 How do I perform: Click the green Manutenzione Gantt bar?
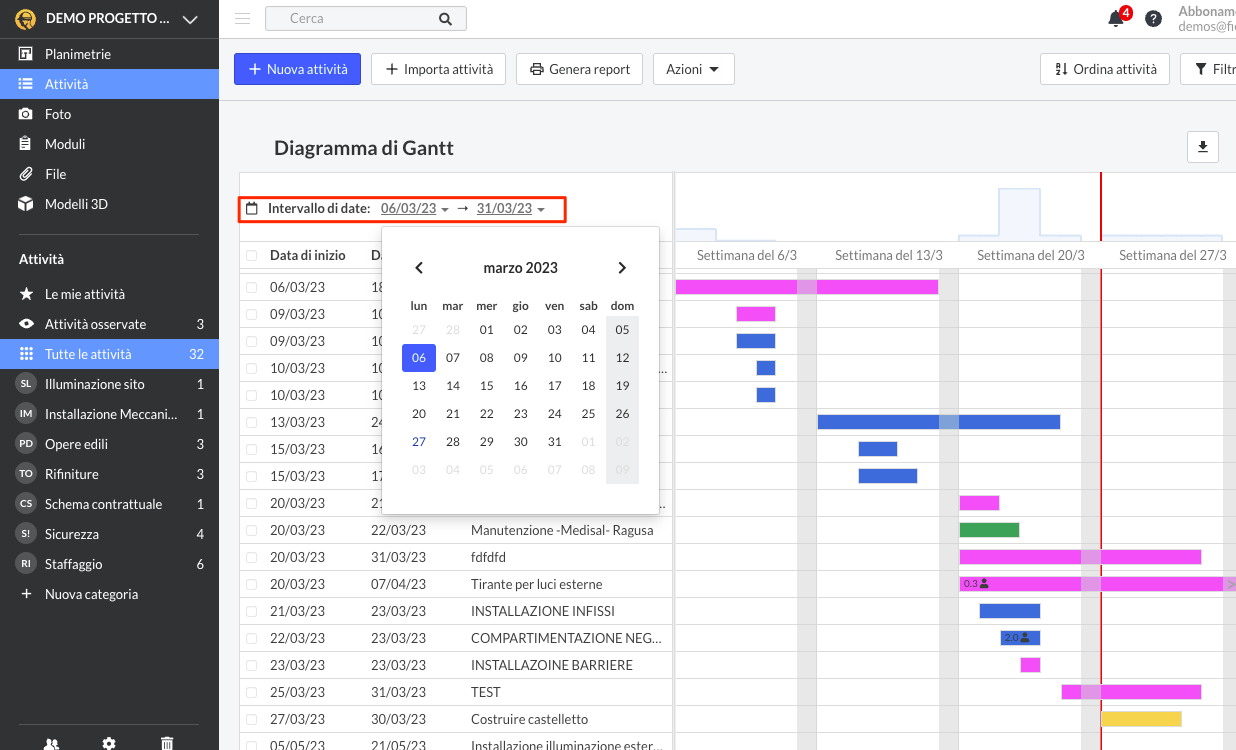point(989,530)
